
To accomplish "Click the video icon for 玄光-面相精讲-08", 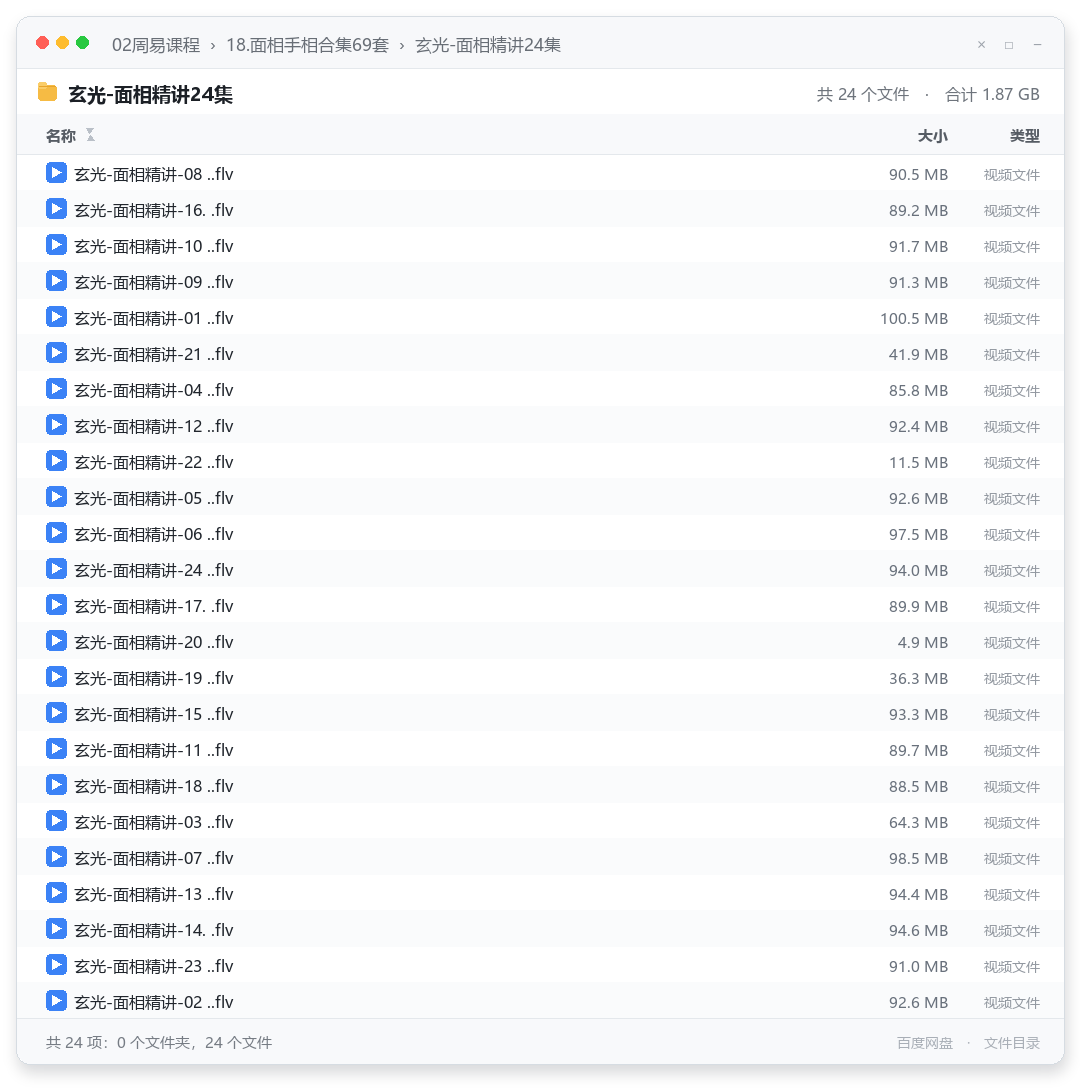I will (x=56, y=173).
